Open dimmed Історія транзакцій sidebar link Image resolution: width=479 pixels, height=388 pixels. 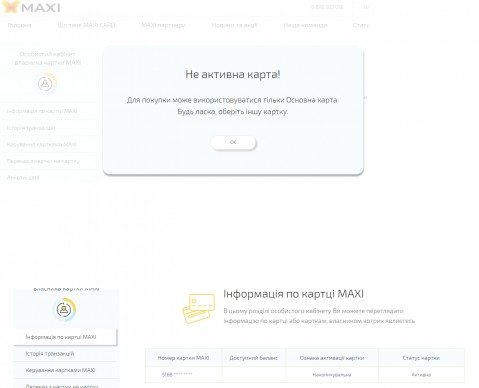tap(31, 128)
